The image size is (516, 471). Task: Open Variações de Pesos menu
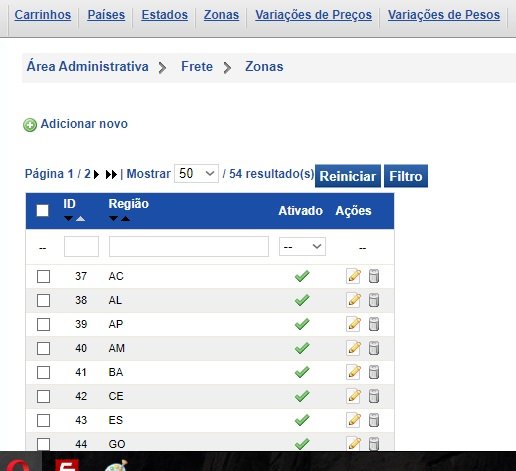[x=444, y=15]
